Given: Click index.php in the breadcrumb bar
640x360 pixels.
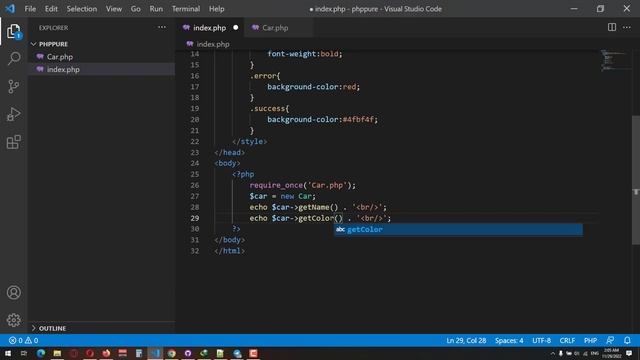Looking at the screenshot, I should pos(213,44).
